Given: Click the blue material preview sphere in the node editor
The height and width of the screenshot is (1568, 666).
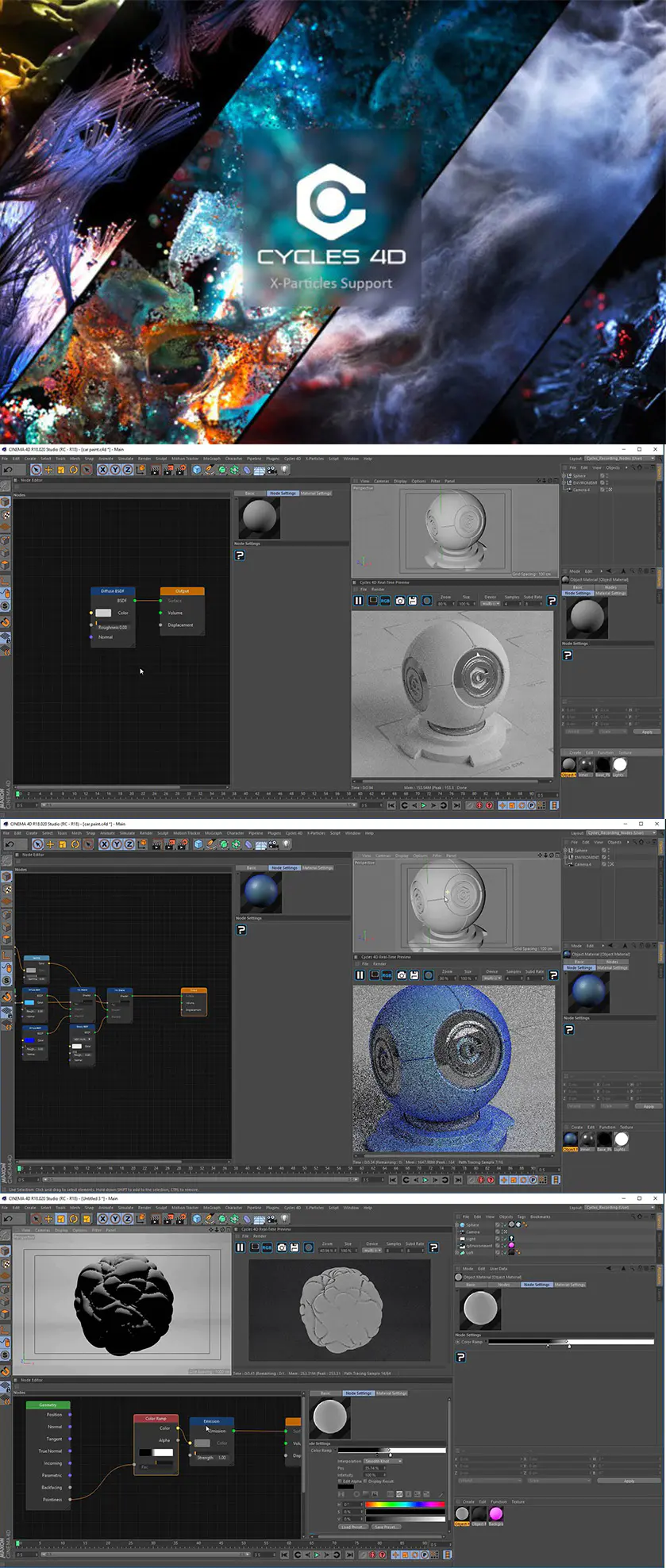Looking at the screenshot, I should click(260, 893).
